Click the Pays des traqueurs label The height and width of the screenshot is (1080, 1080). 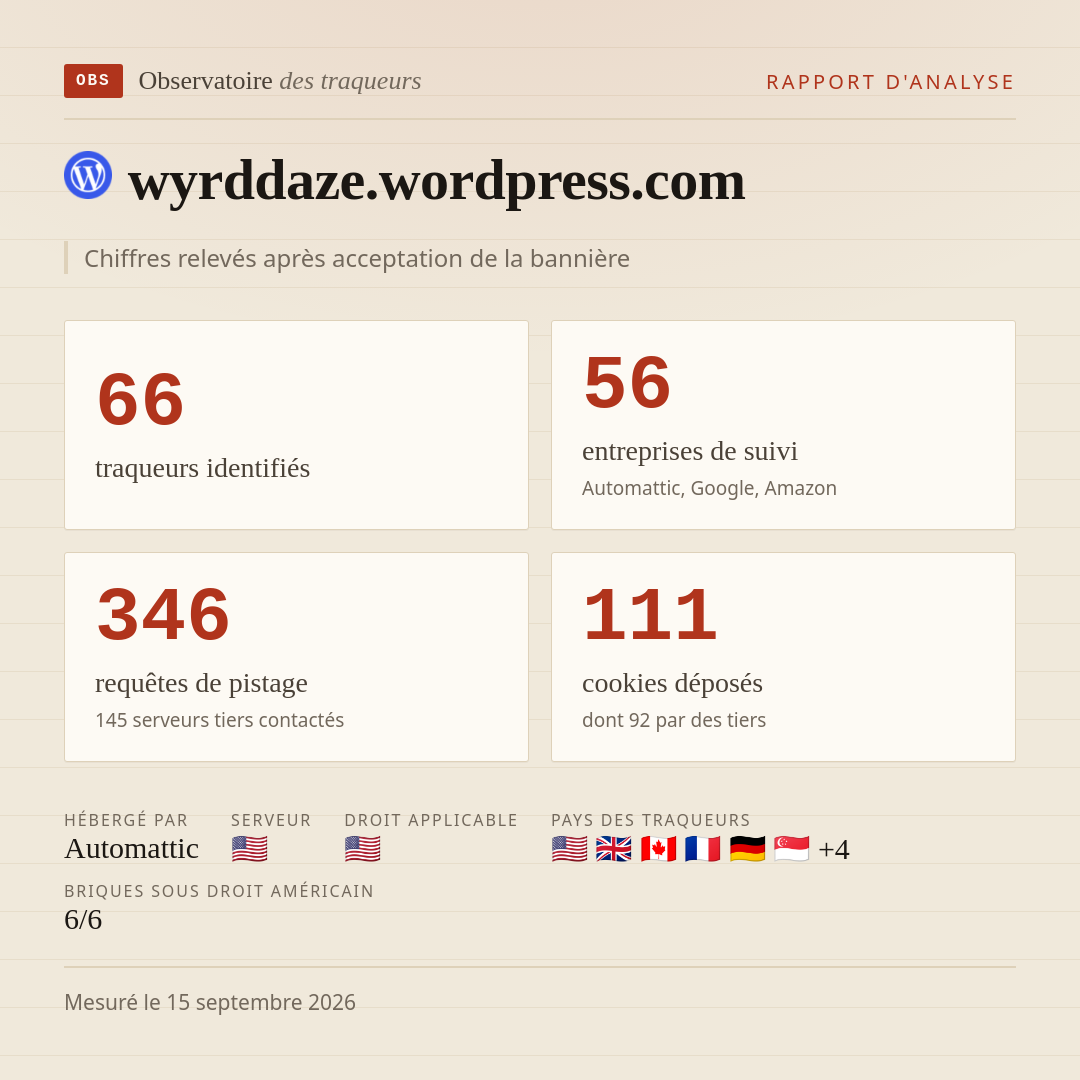point(651,820)
